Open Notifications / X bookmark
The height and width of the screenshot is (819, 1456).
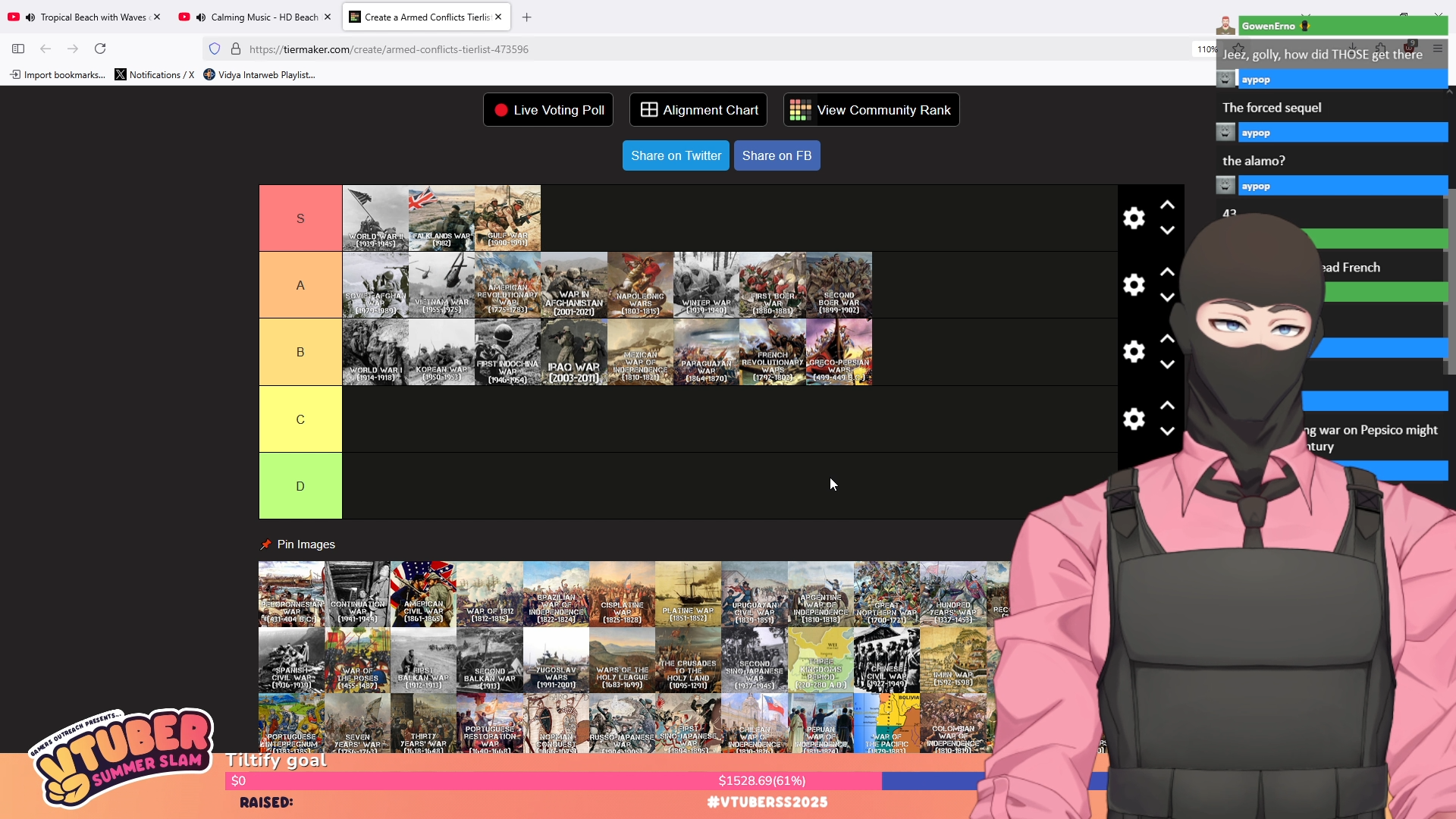coord(155,74)
